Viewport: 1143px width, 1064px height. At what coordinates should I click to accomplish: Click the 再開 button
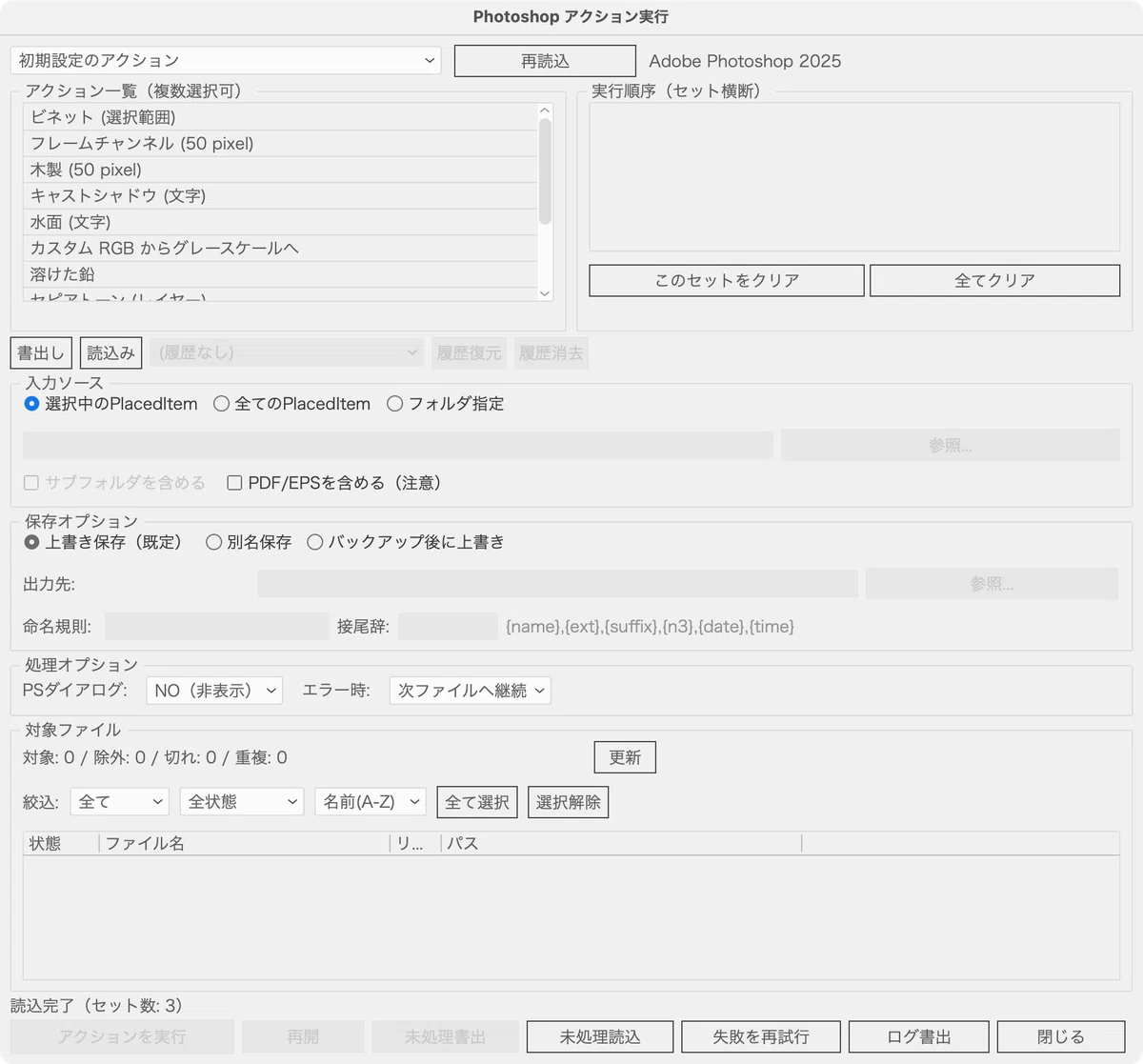point(303,1036)
